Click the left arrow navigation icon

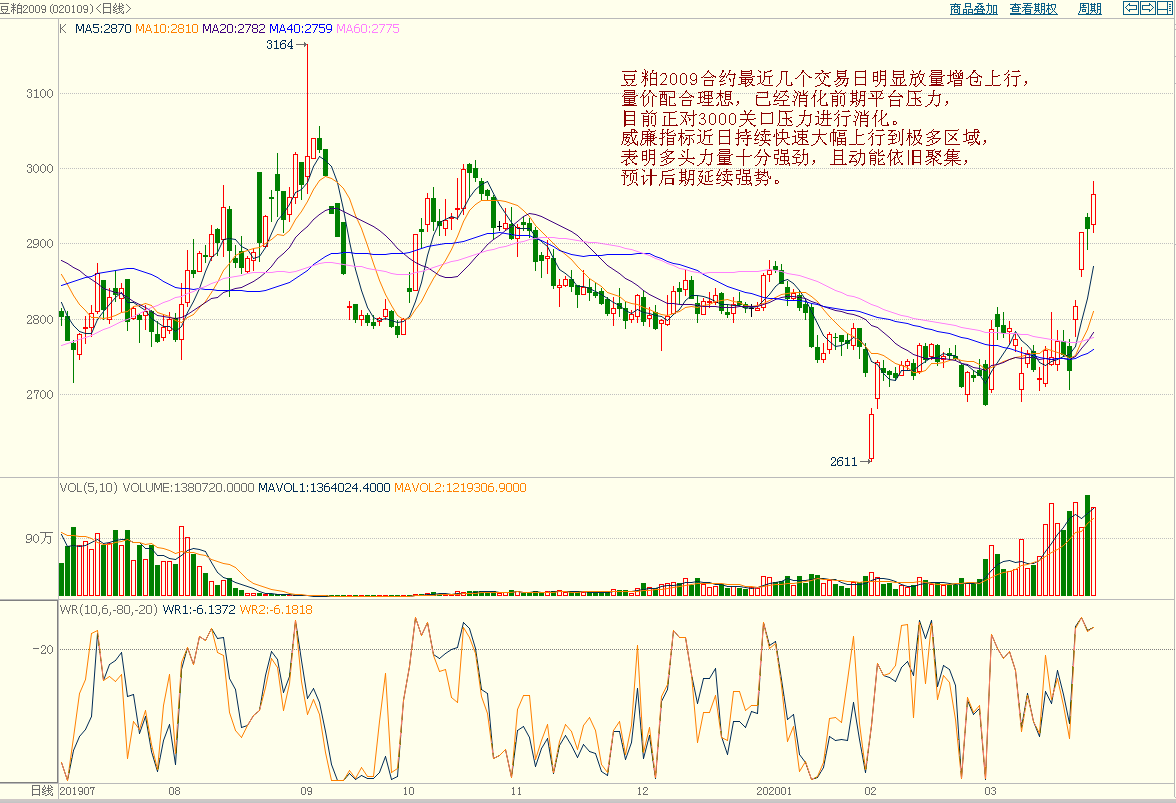[x=1131, y=8]
